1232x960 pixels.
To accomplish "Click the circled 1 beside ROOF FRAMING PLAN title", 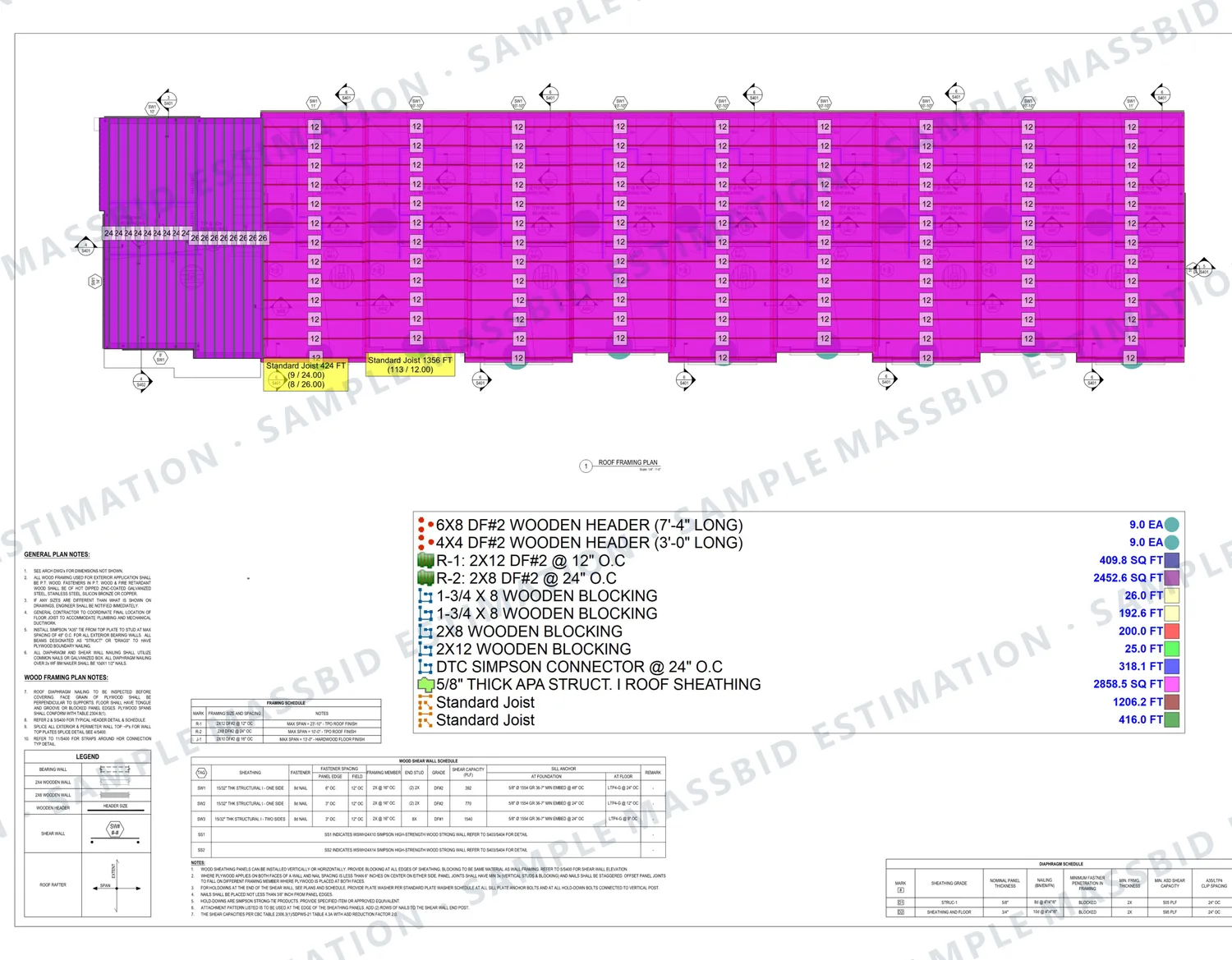I will coord(586,466).
